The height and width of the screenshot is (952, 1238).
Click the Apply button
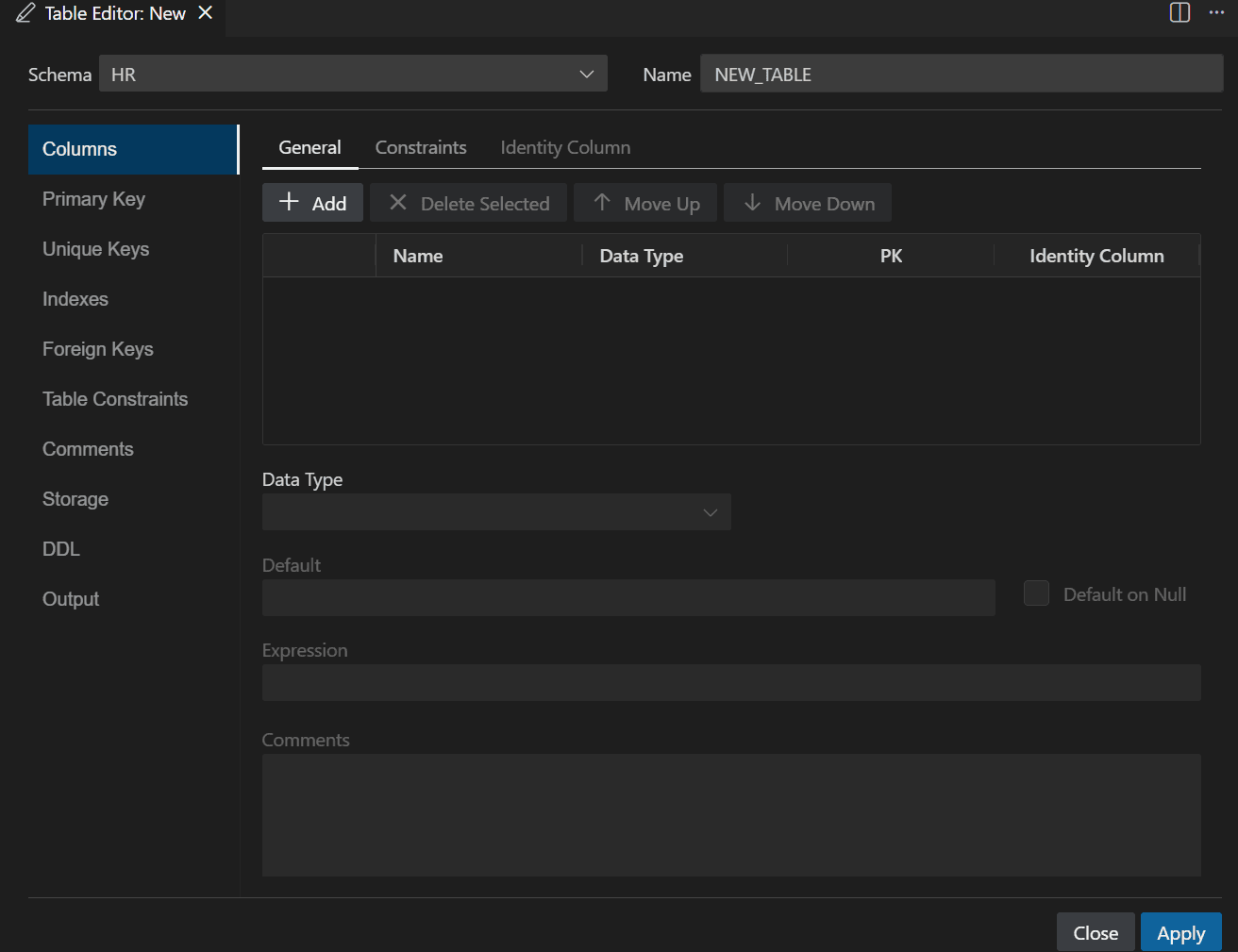(x=1181, y=932)
